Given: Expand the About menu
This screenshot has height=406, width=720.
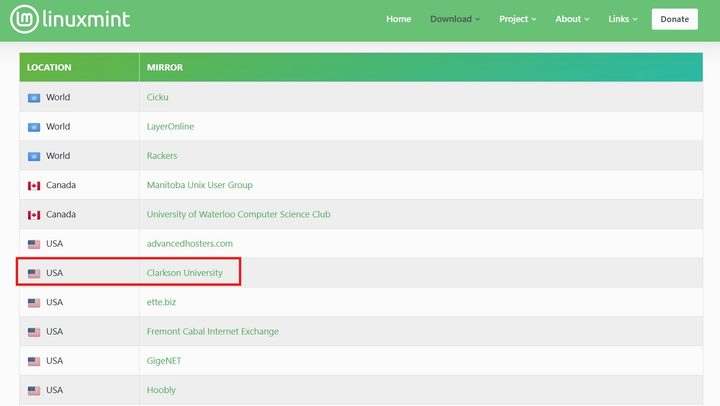Looking at the screenshot, I should tap(572, 19).
